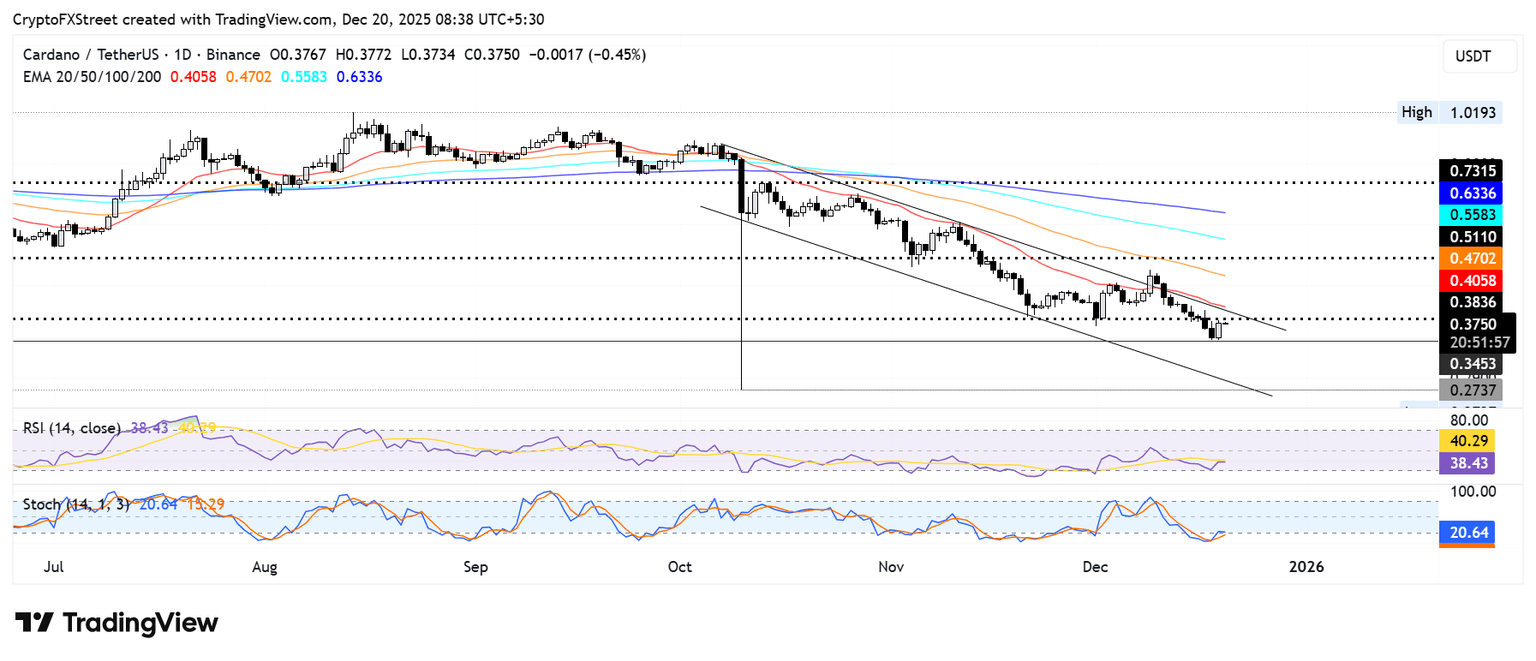Click the Oct label on time axis
Screen dimensions: 1536x661
pyautogui.click(x=680, y=567)
